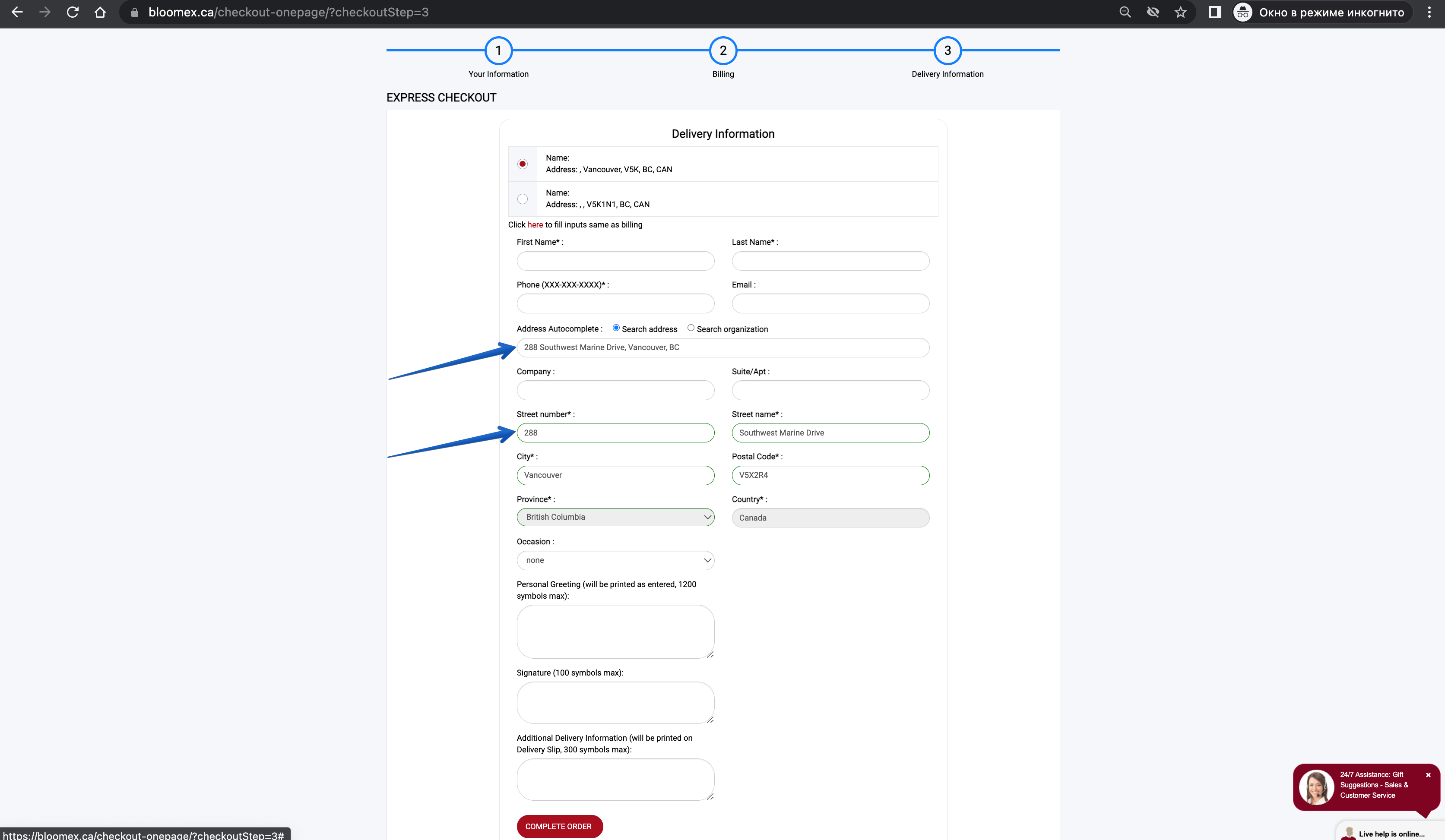Click the City field showing Vancouver

(x=615, y=475)
